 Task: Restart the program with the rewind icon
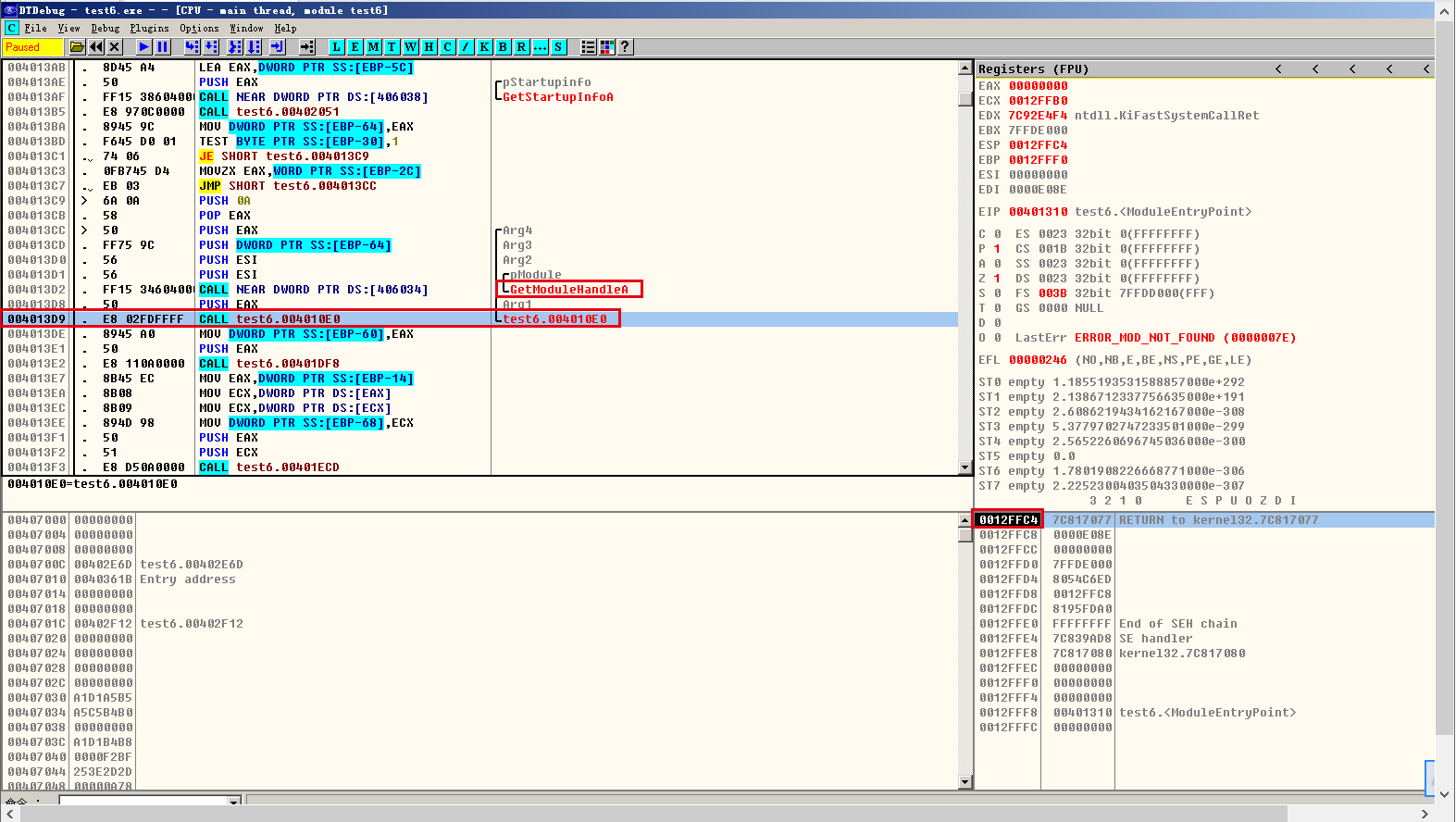(96, 47)
